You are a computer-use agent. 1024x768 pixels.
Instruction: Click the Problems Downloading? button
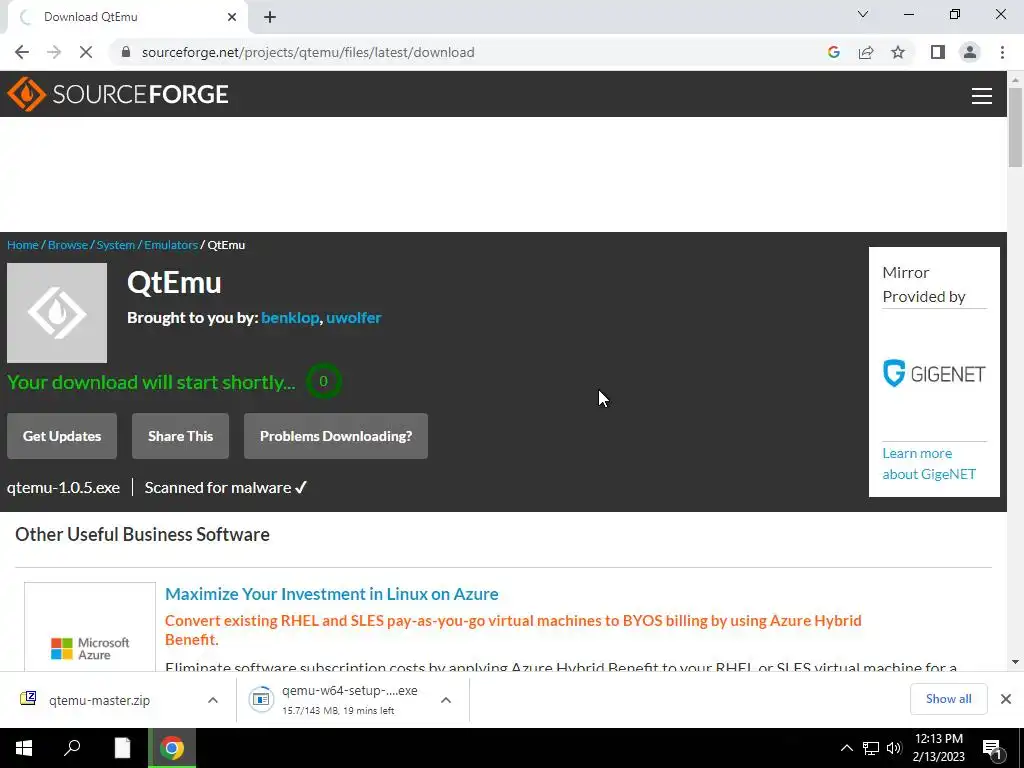(x=336, y=436)
